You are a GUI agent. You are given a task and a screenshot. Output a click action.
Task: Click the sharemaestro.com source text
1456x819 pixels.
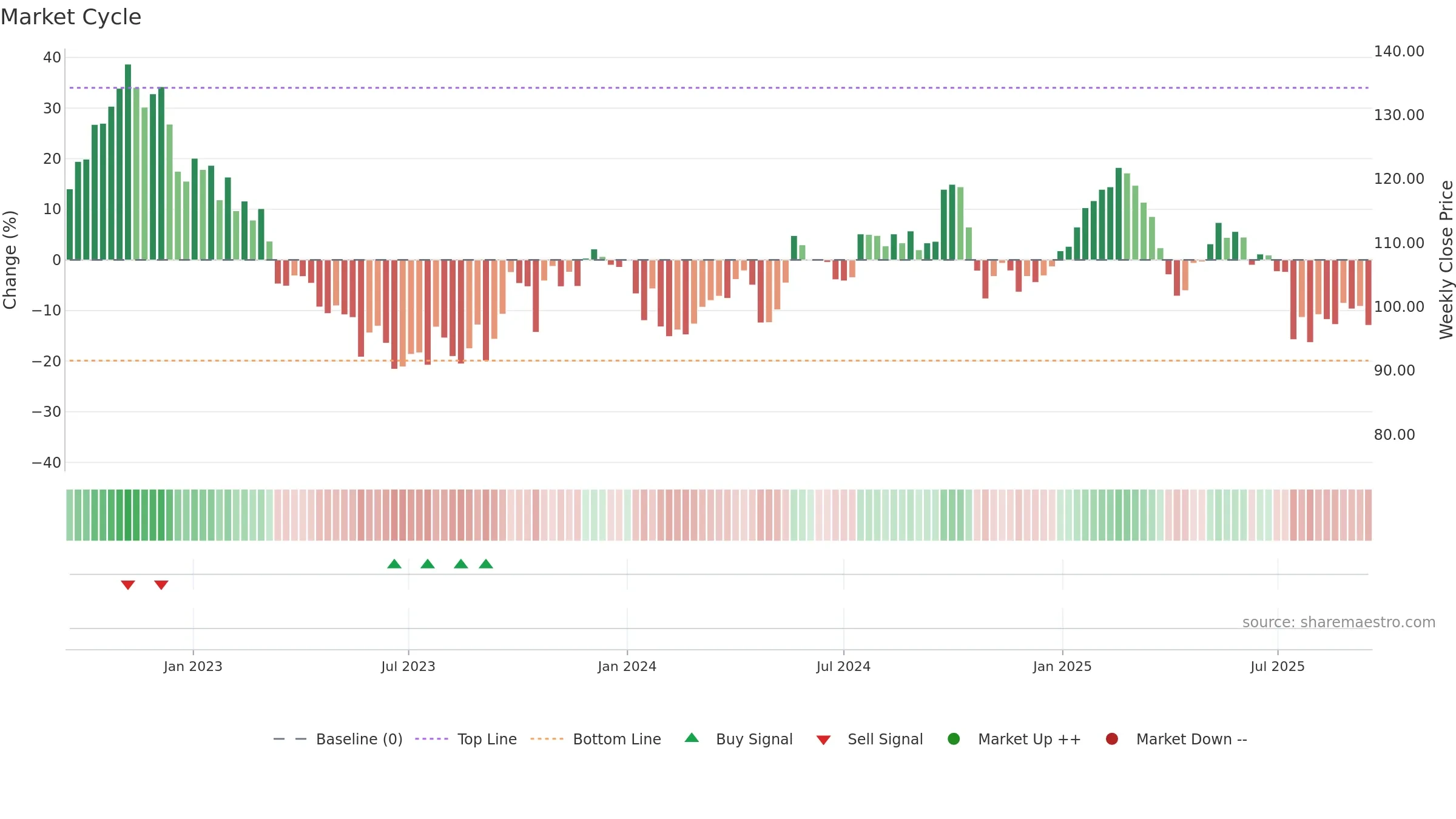tap(1339, 622)
